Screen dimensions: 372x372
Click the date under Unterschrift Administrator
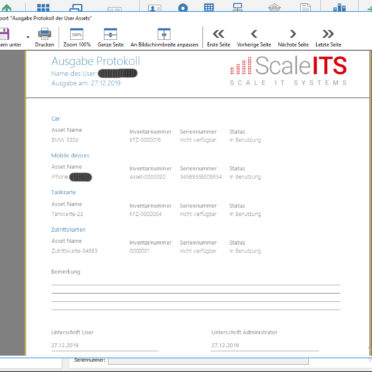(x=225, y=345)
